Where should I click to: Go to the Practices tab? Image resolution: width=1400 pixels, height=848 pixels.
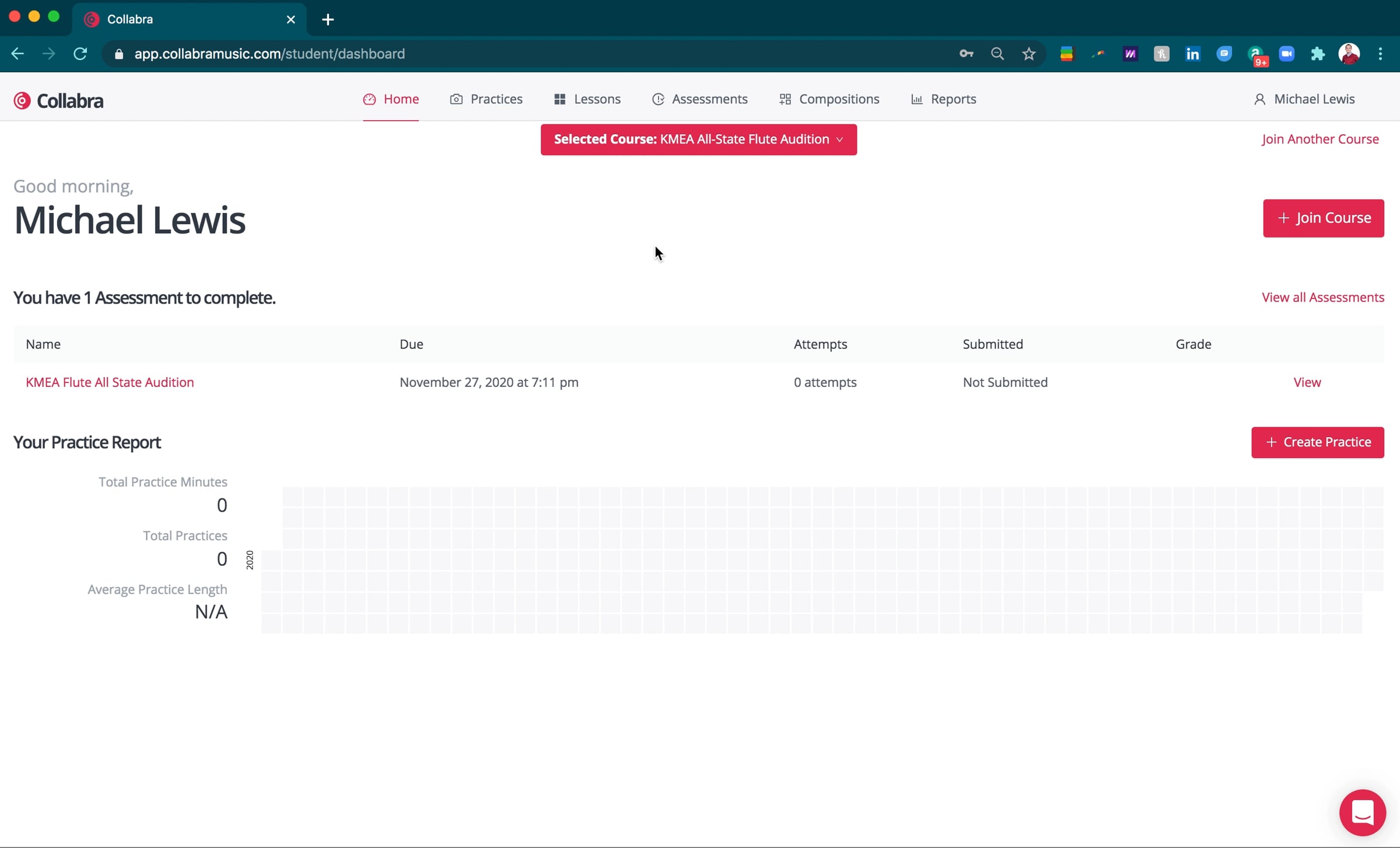(x=486, y=99)
